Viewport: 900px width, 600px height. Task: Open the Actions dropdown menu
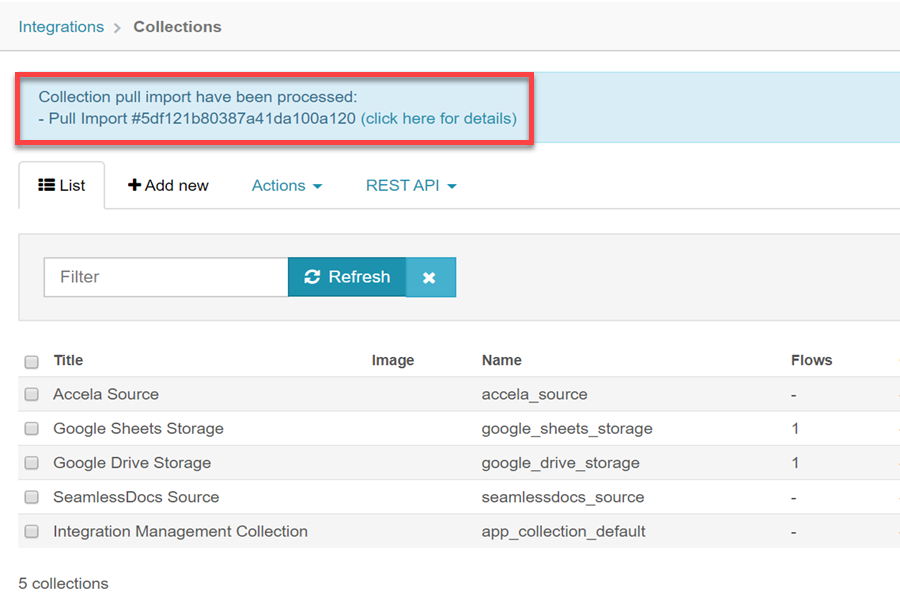286,185
